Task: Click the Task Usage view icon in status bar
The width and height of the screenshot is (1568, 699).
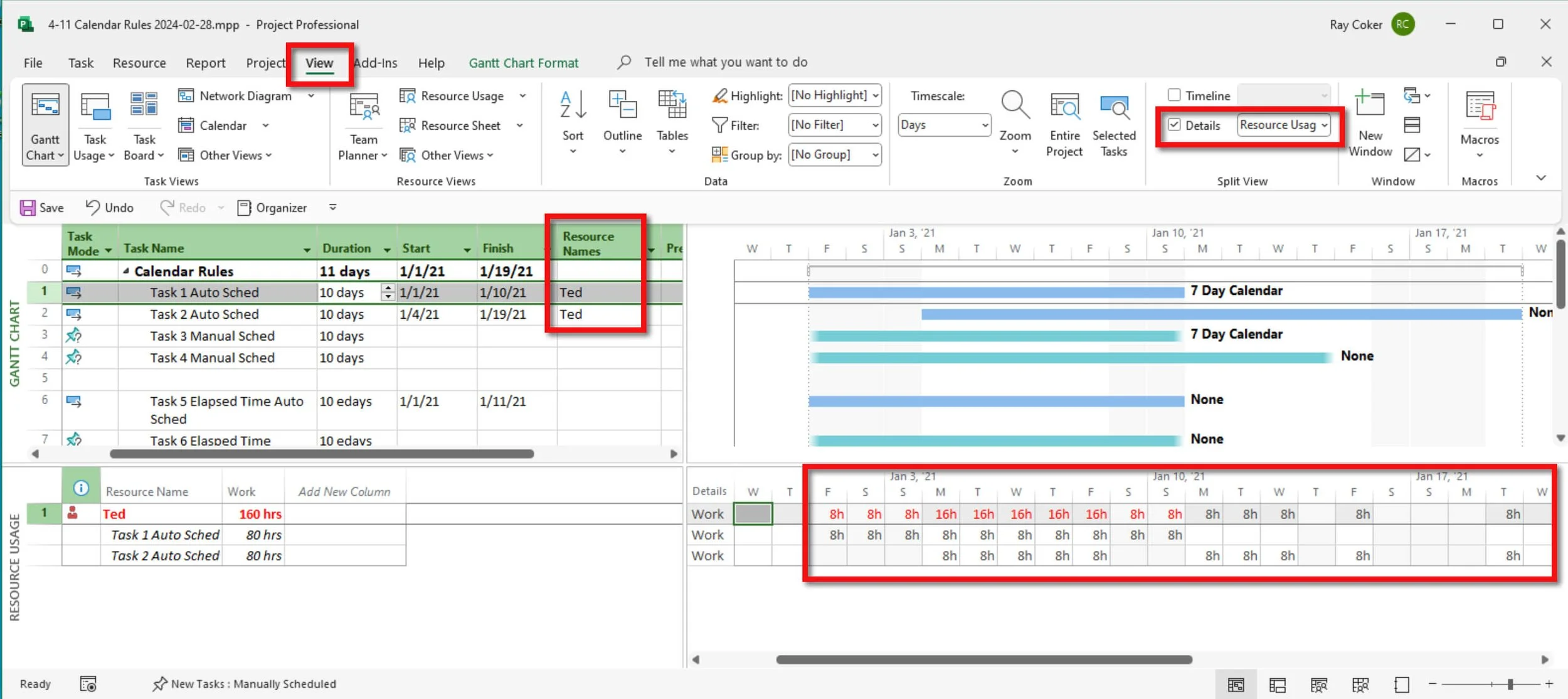Action: click(1278, 685)
